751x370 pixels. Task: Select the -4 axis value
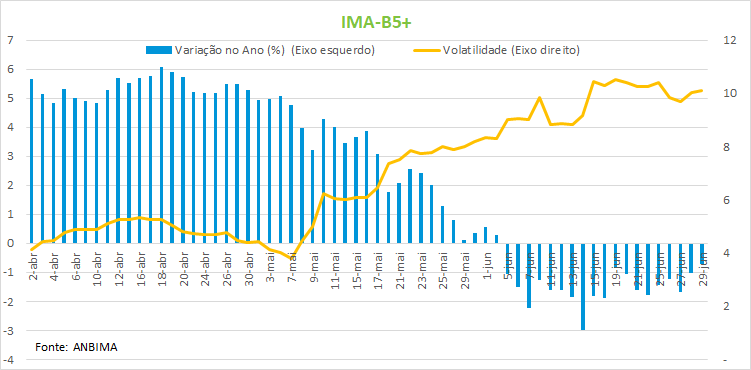coord(8,360)
